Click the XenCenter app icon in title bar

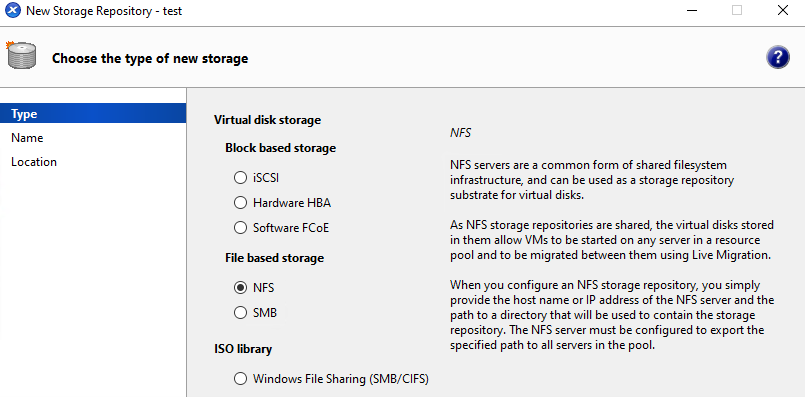(13, 10)
